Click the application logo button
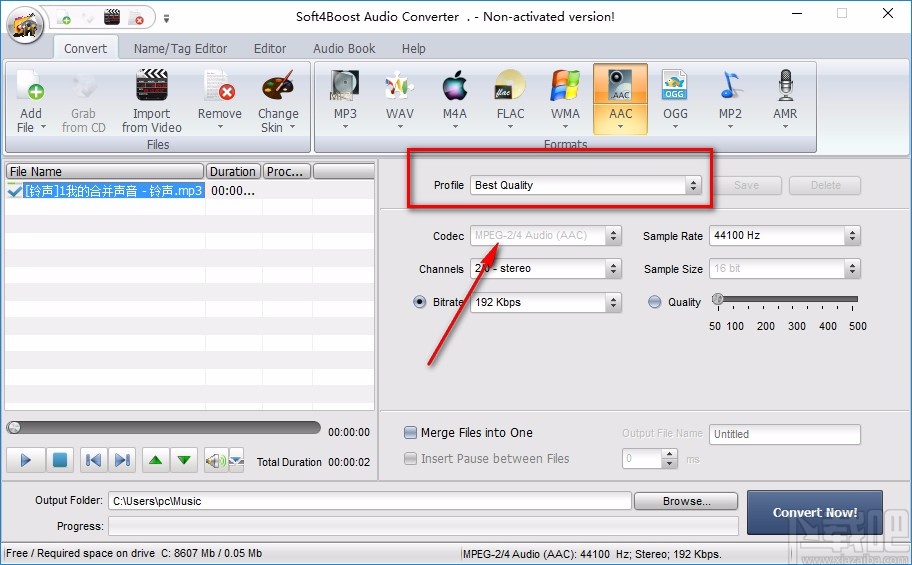The image size is (912, 565). [x=24, y=25]
